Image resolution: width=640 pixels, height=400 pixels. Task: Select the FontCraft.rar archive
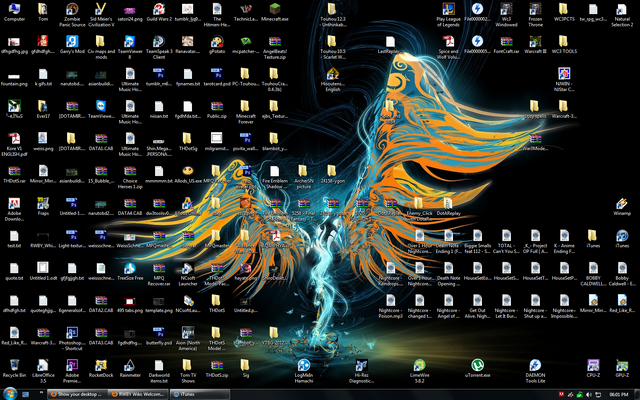[506, 44]
